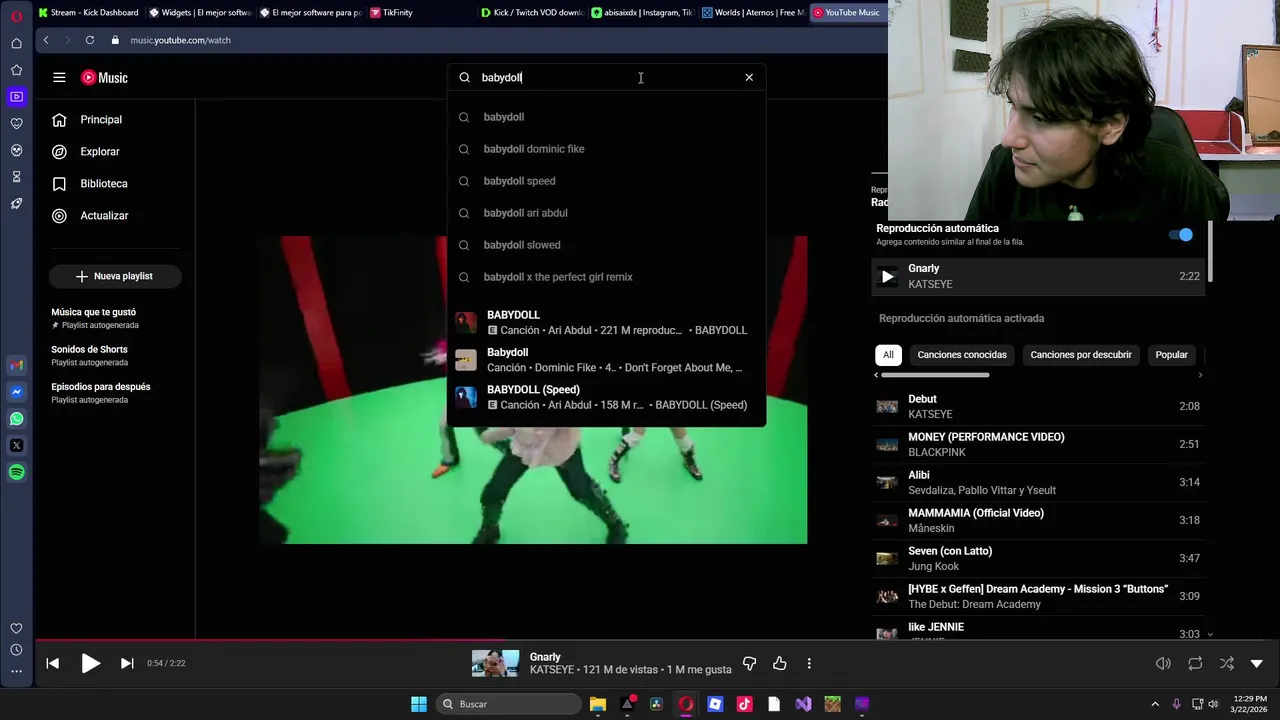Play Seven (con Latto) by Jung Kook
The height and width of the screenshot is (720, 1280).
1038,558
